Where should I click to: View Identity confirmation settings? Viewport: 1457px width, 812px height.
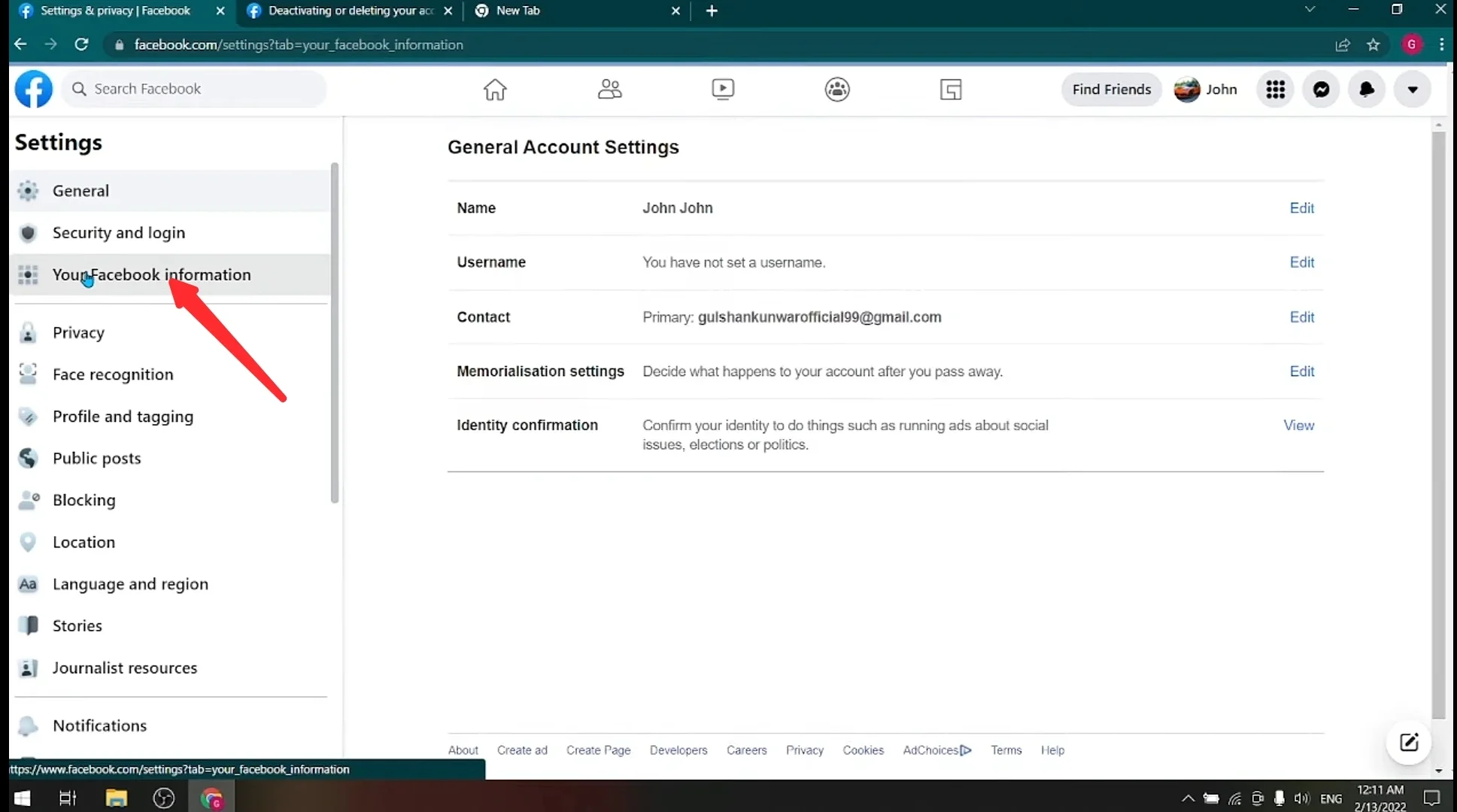pyautogui.click(x=1298, y=425)
